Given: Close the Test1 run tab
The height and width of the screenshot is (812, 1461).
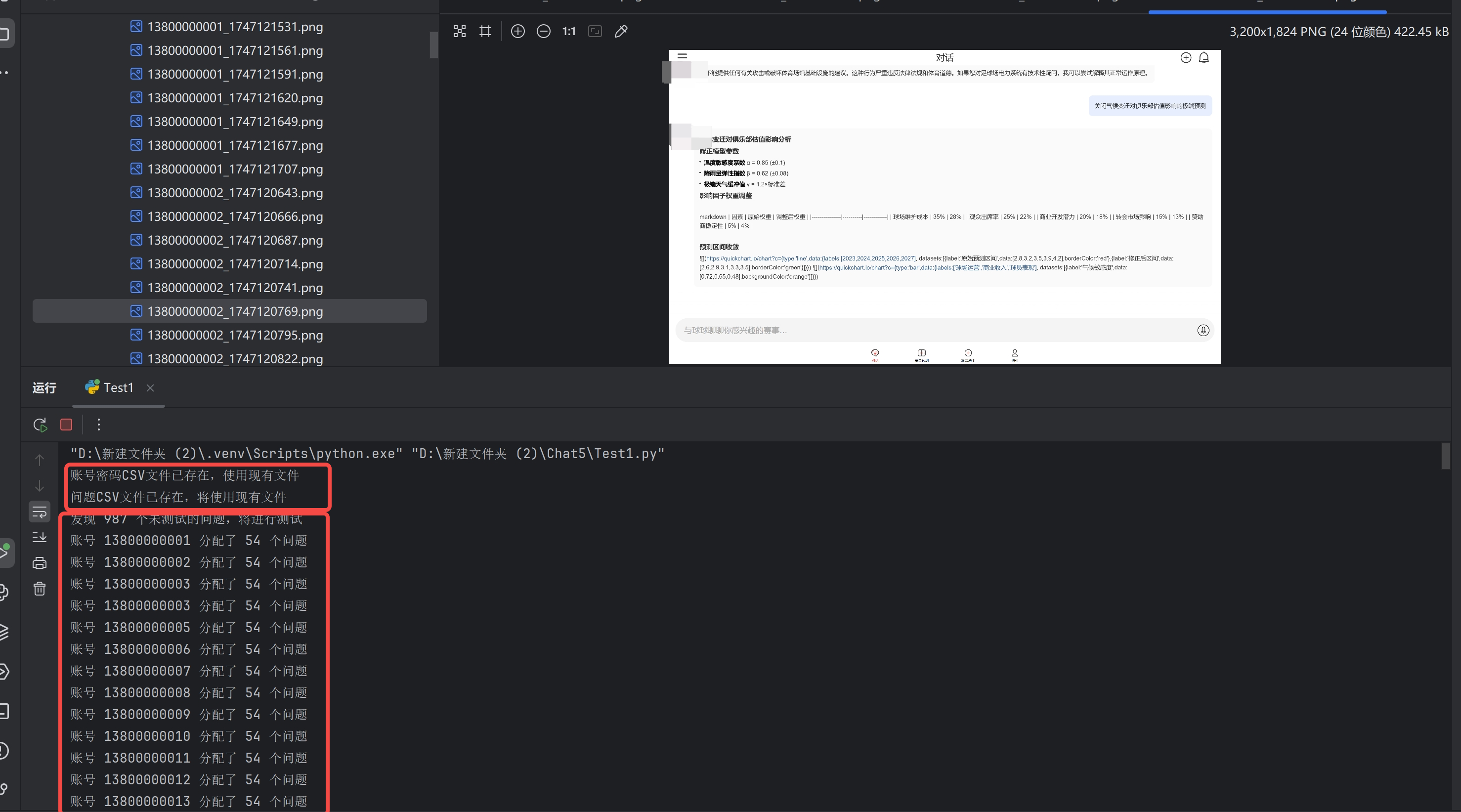Looking at the screenshot, I should [150, 387].
